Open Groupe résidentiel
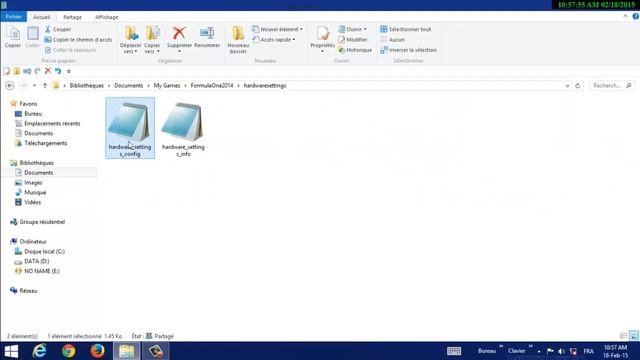The width and height of the screenshot is (640, 360). [x=38, y=222]
